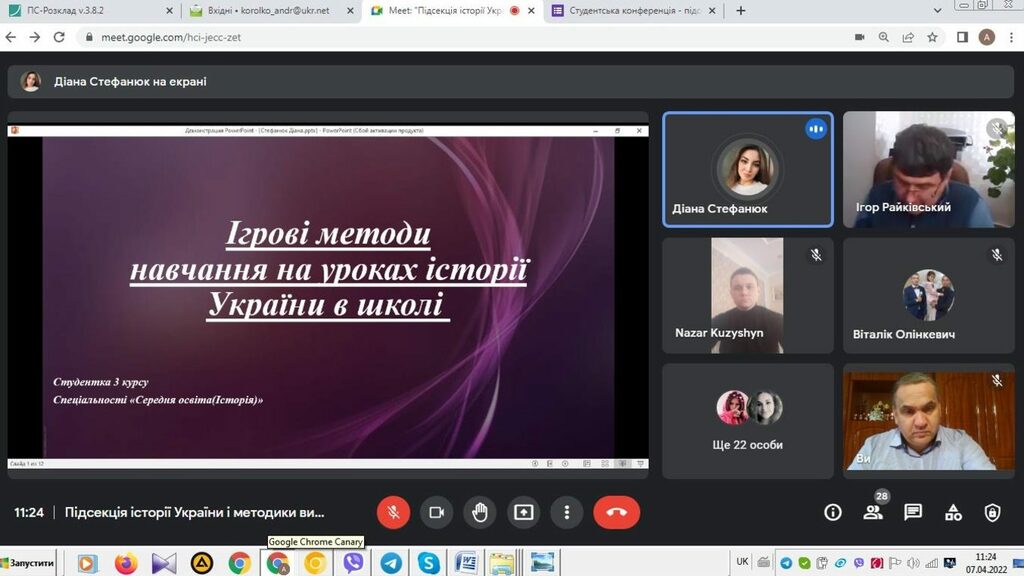Viewport: 1024px width, 576px height.
Task: Open a new browser tab
Action: (741, 11)
